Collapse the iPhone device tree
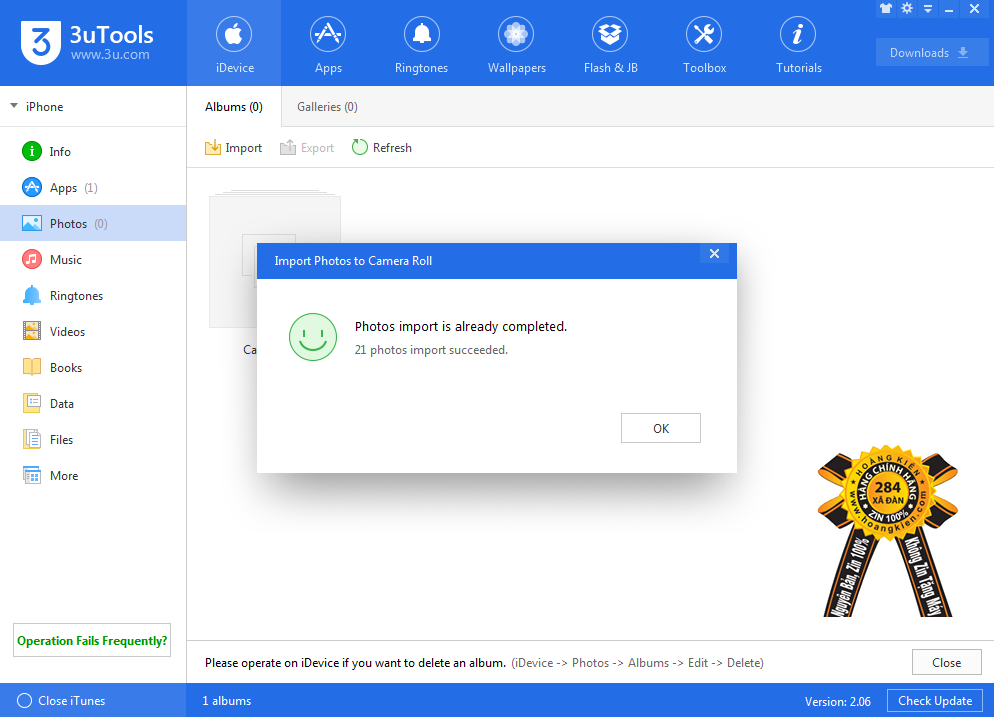Viewport: 994px width, 717px height. point(14,106)
